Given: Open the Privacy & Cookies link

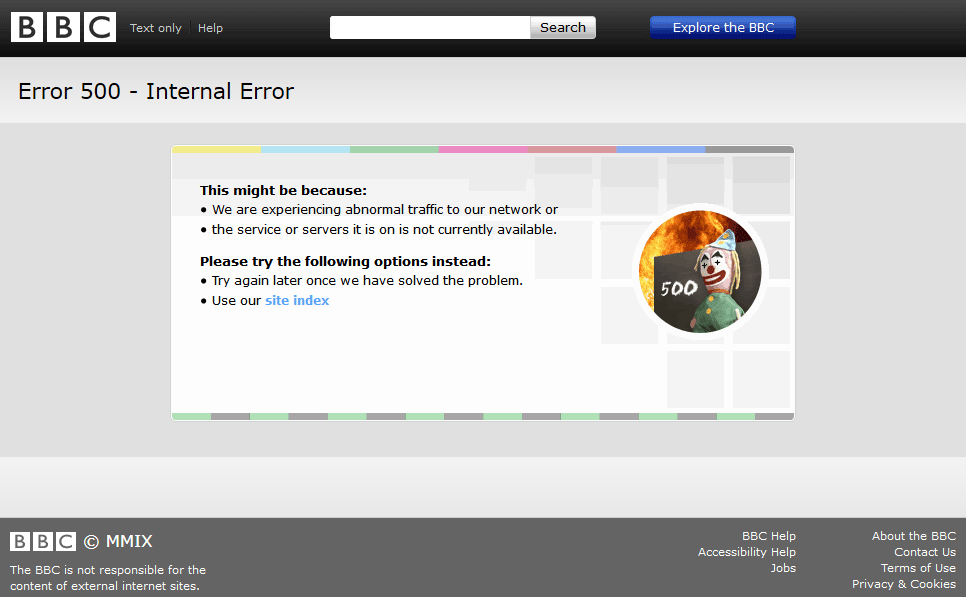Looking at the screenshot, I should 904,584.
